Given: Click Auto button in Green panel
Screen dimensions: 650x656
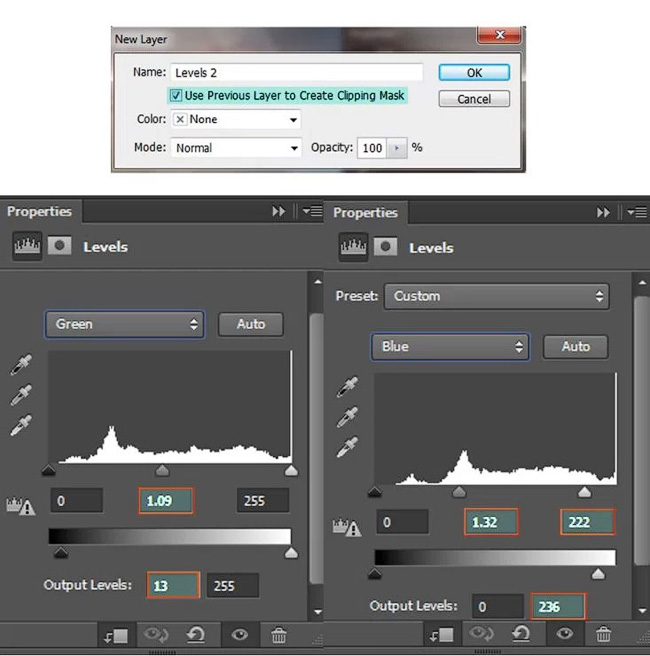Looking at the screenshot, I should point(251,324).
